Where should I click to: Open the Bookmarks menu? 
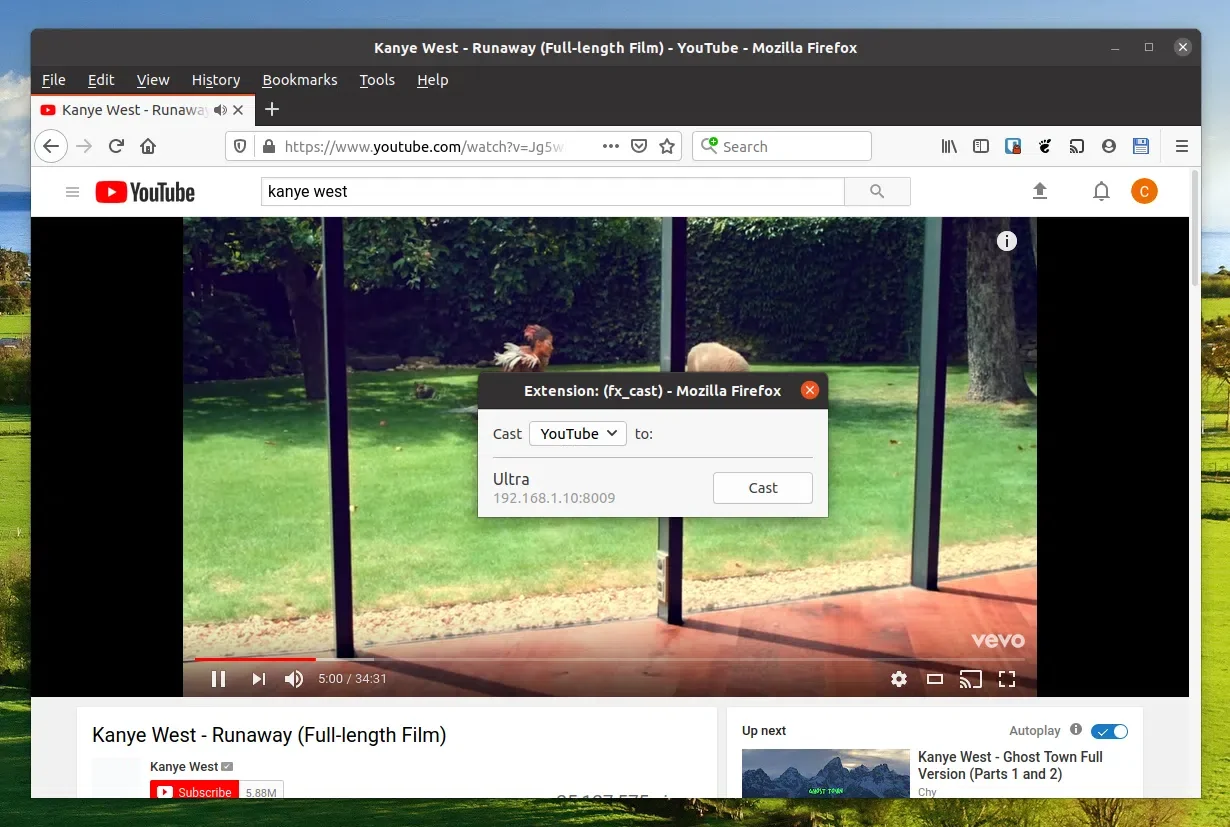[300, 80]
